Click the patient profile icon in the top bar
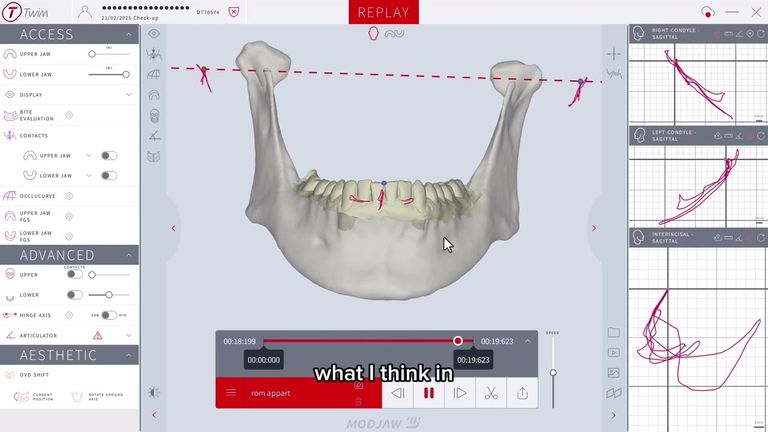Image resolution: width=768 pixels, height=432 pixels. click(85, 12)
